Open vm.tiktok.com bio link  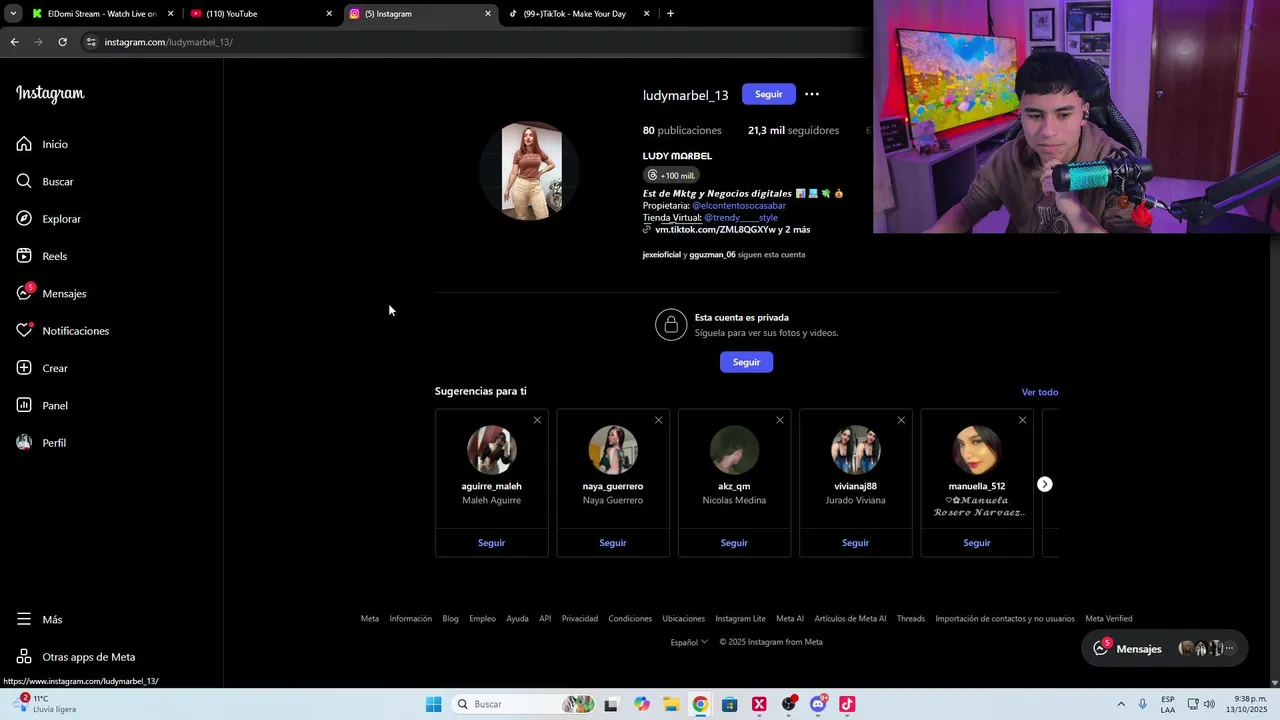(x=732, y=230)
